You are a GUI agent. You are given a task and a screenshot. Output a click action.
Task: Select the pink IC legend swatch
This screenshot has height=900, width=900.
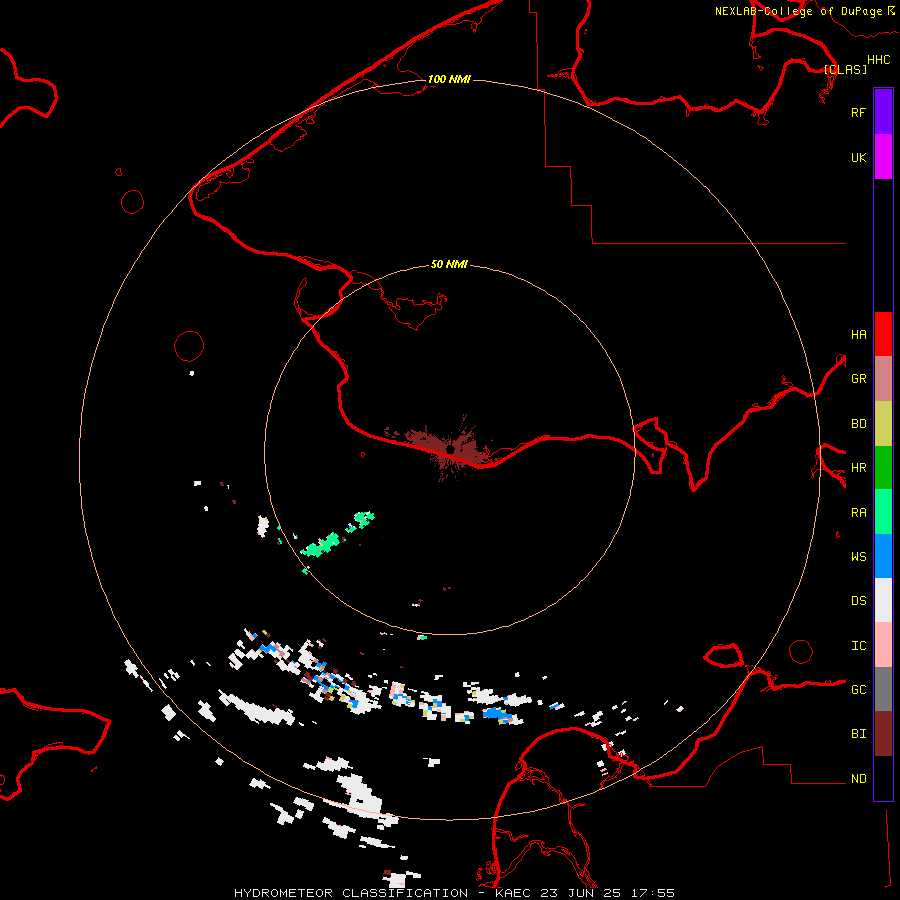pos(883,645)
